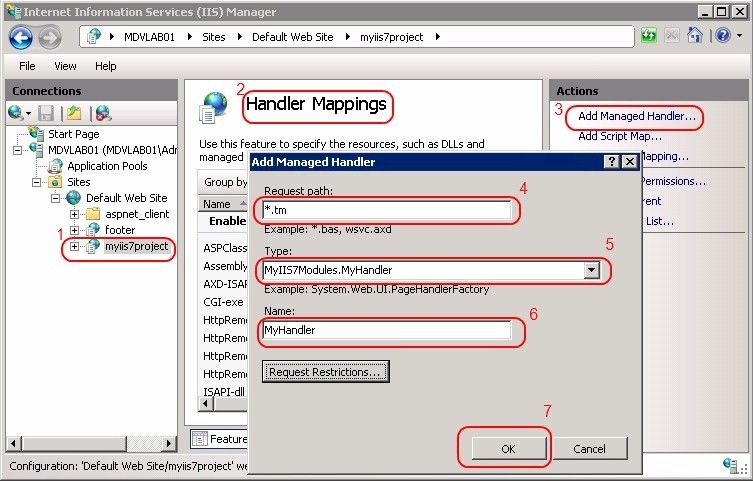Image resolution: width=753 pixels, height=481 pixels.
Task: Click the Default Web Site globe icon
Action: (74, 198)
